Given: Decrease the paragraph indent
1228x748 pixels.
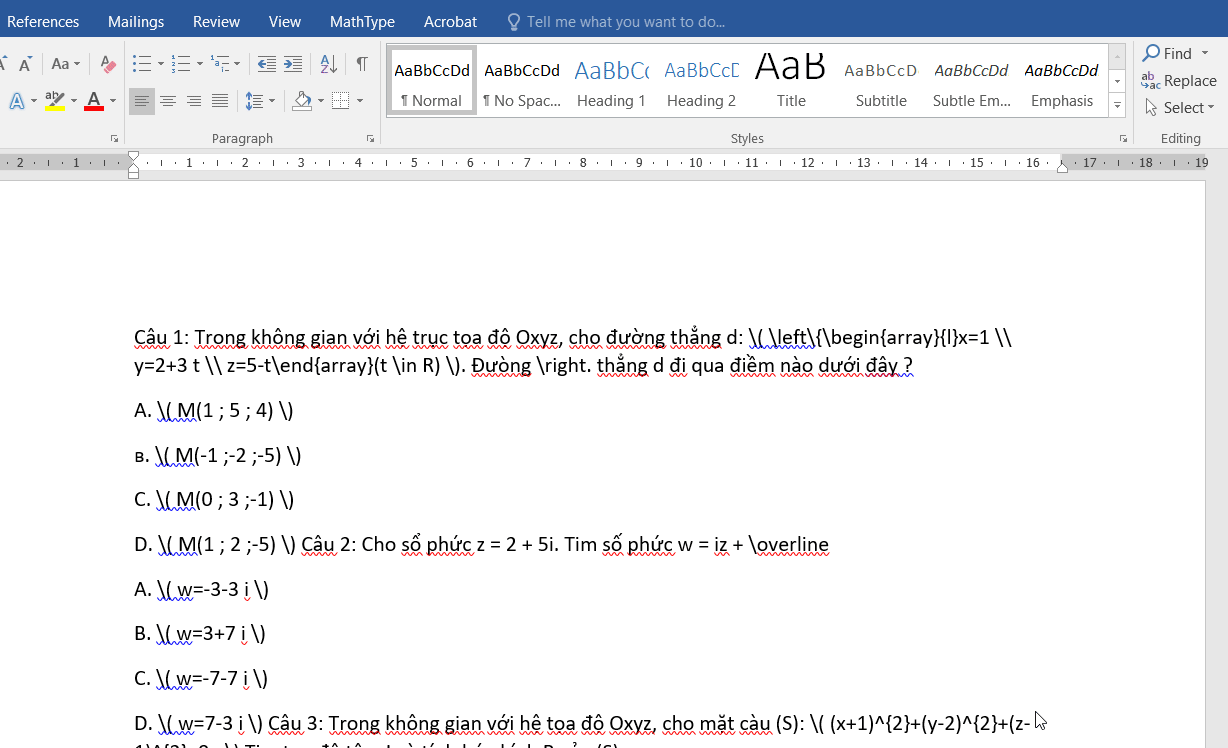Looking at the screenshot, I should pyautogui.click(x=267, y=64).
